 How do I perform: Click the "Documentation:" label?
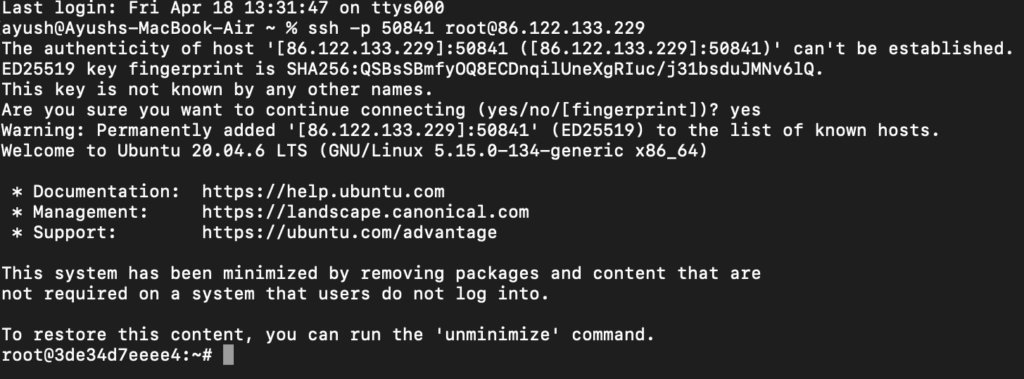click(106, 191)
